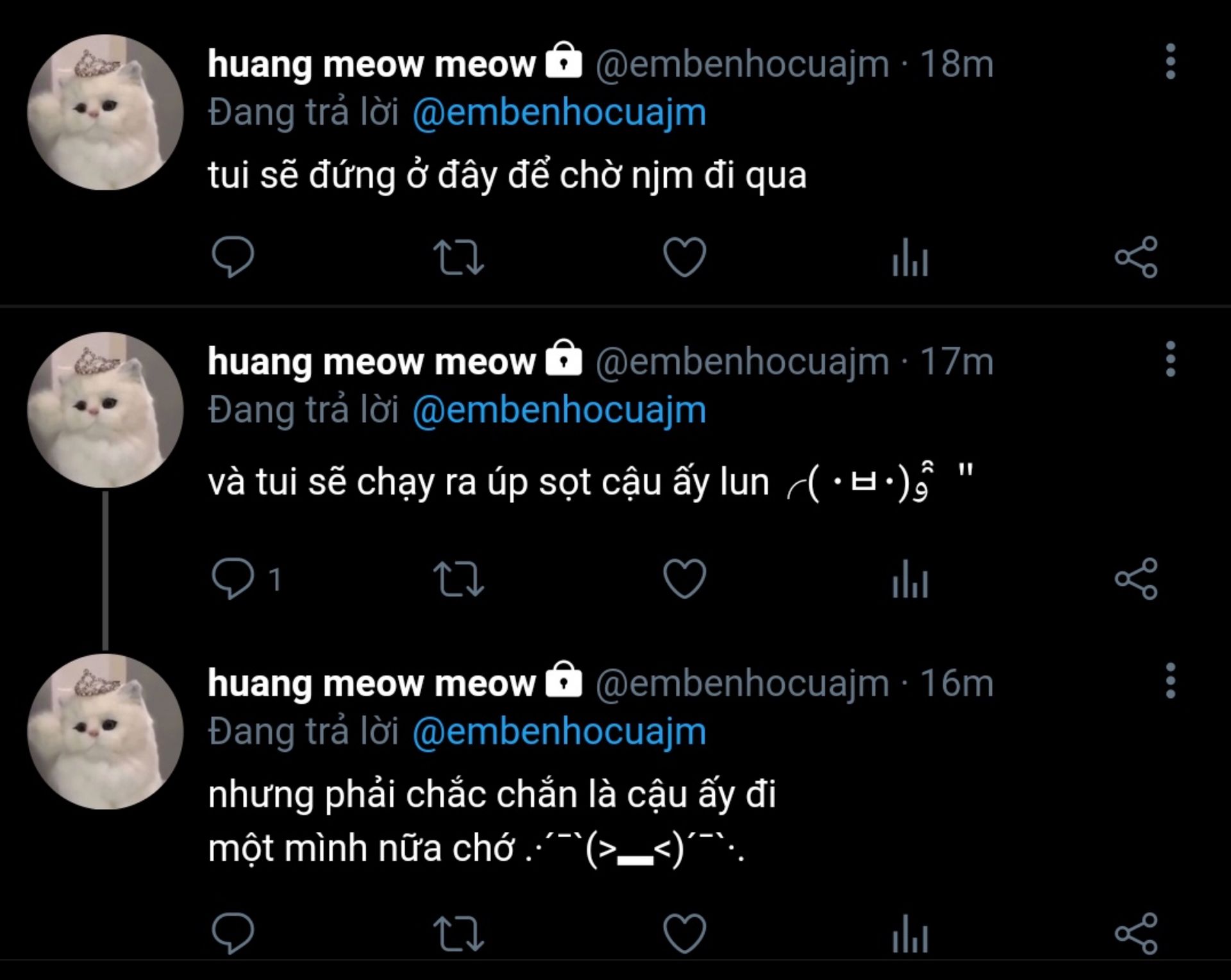Open more options on 16m tweet

click(x=1170, y=681)
